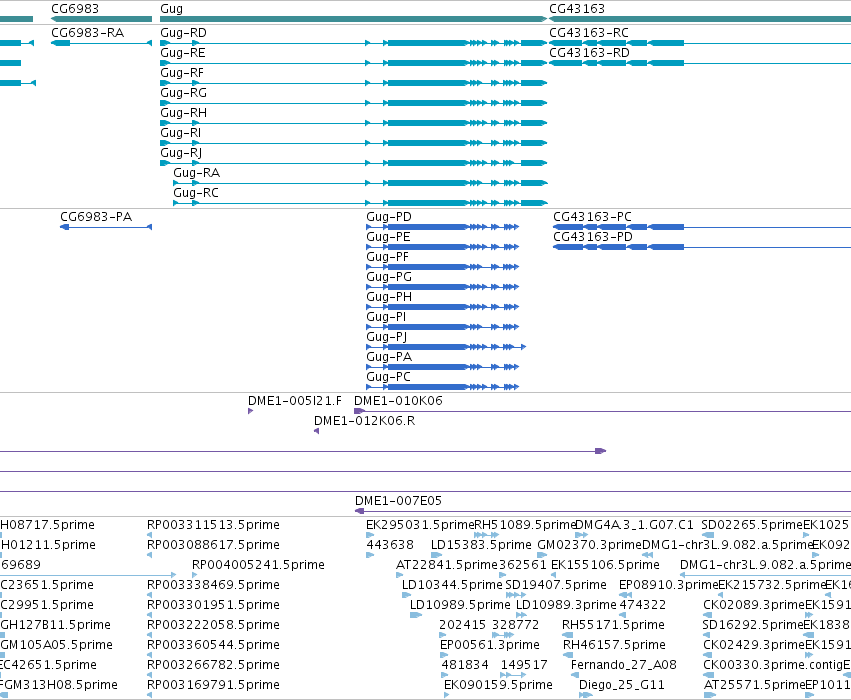The width and height of the screenshot is (851, 700).
Task: Select transcript Gug-RI
Action: pyautogui.click(x=181, y=133)
